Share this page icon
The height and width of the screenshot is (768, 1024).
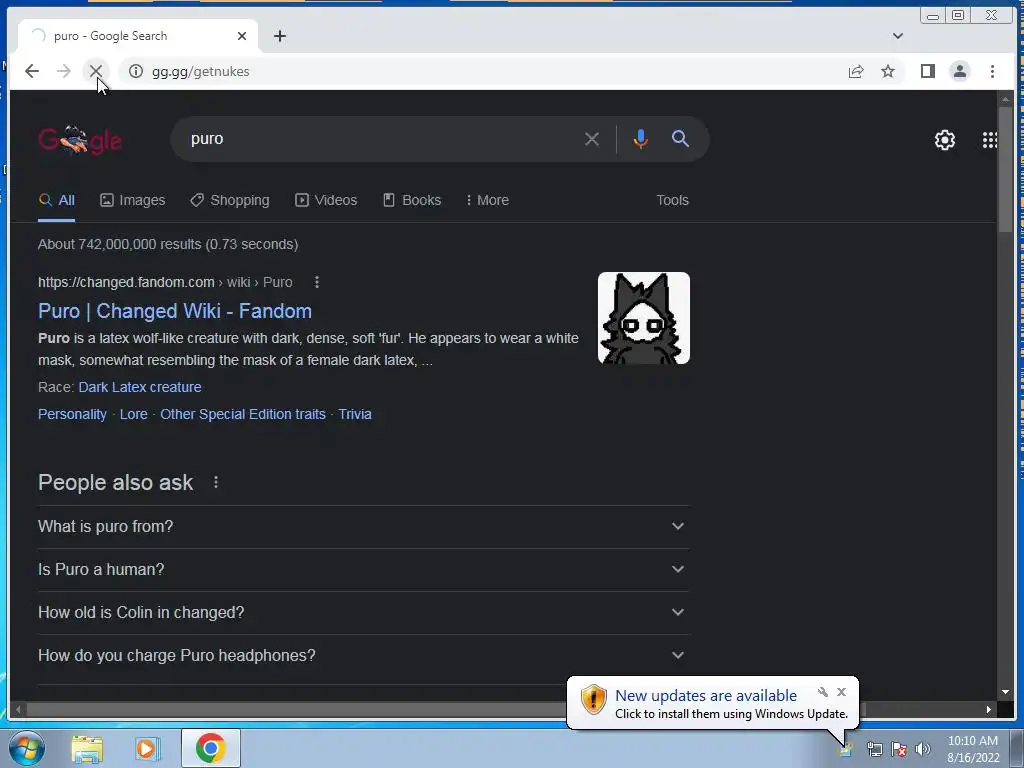click(856, 71)
